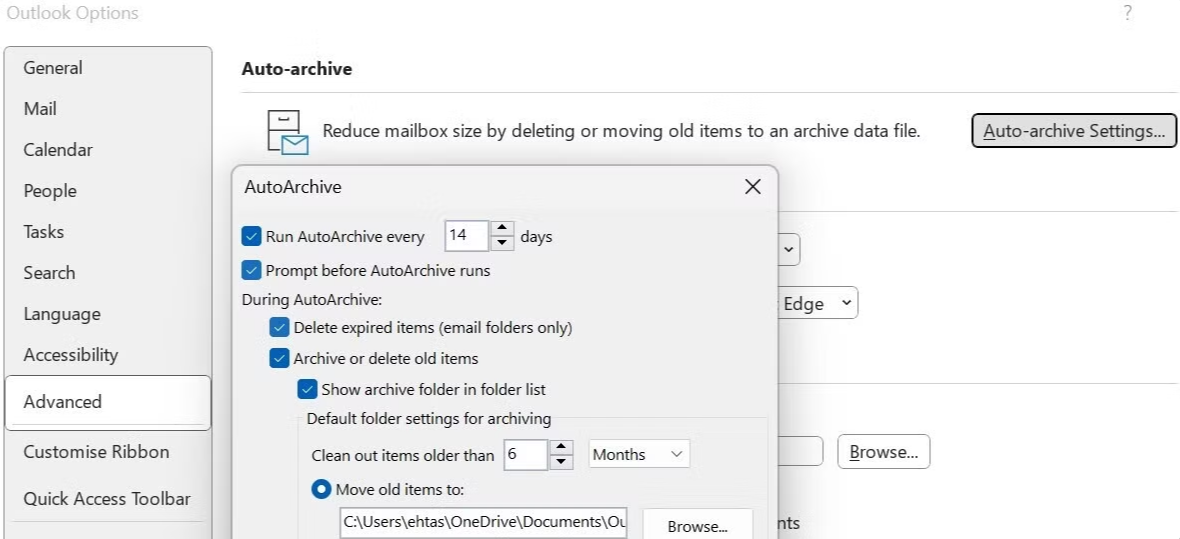Click the AutoArchive days number field
This screenshot has height=539, width=1180.
point(467,236)
